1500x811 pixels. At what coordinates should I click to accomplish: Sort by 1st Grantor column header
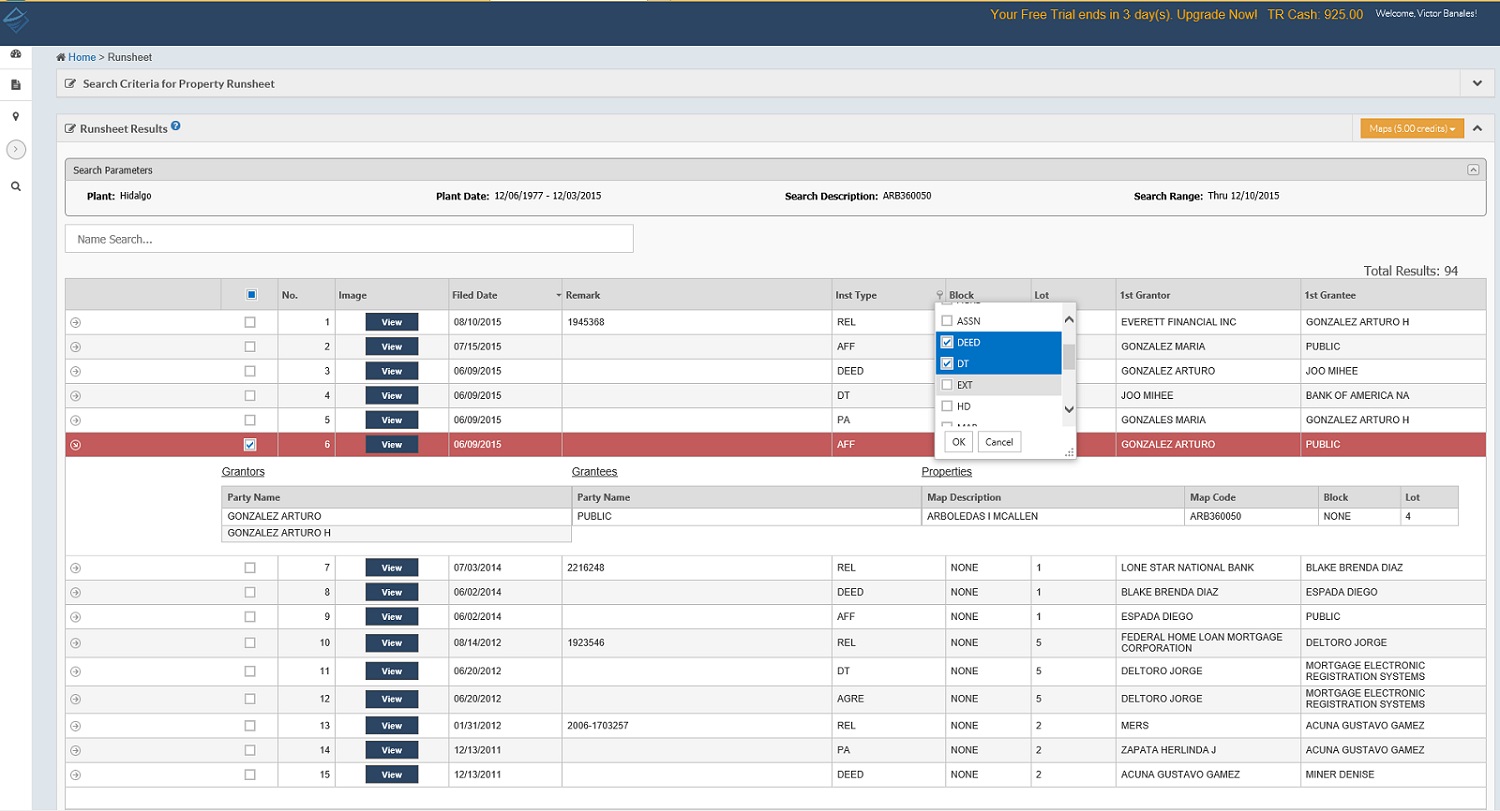pos(1144,295)
